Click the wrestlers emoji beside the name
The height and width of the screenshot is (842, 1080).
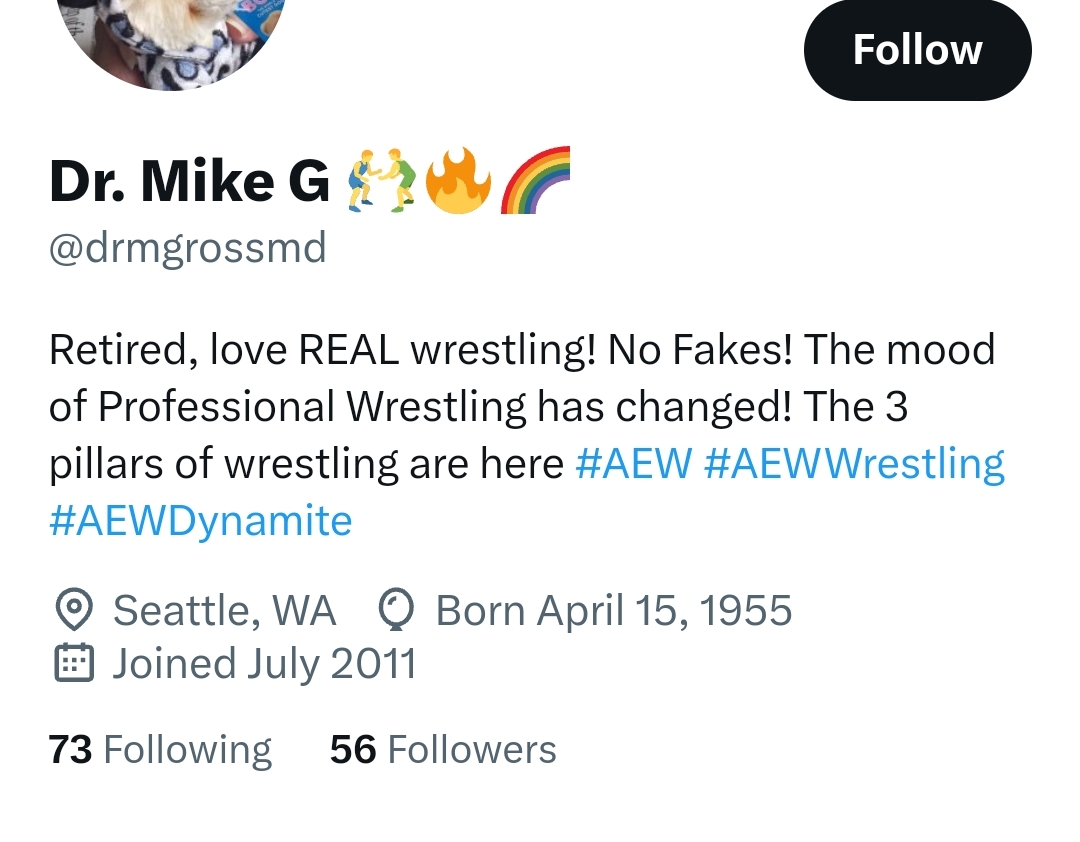380,180
